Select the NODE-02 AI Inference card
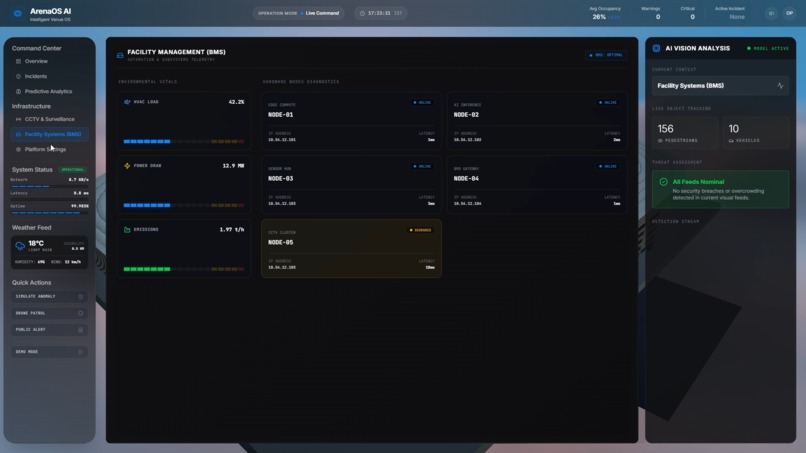The width and height of the screenshot is (806, 453). (x=537, y=121)
